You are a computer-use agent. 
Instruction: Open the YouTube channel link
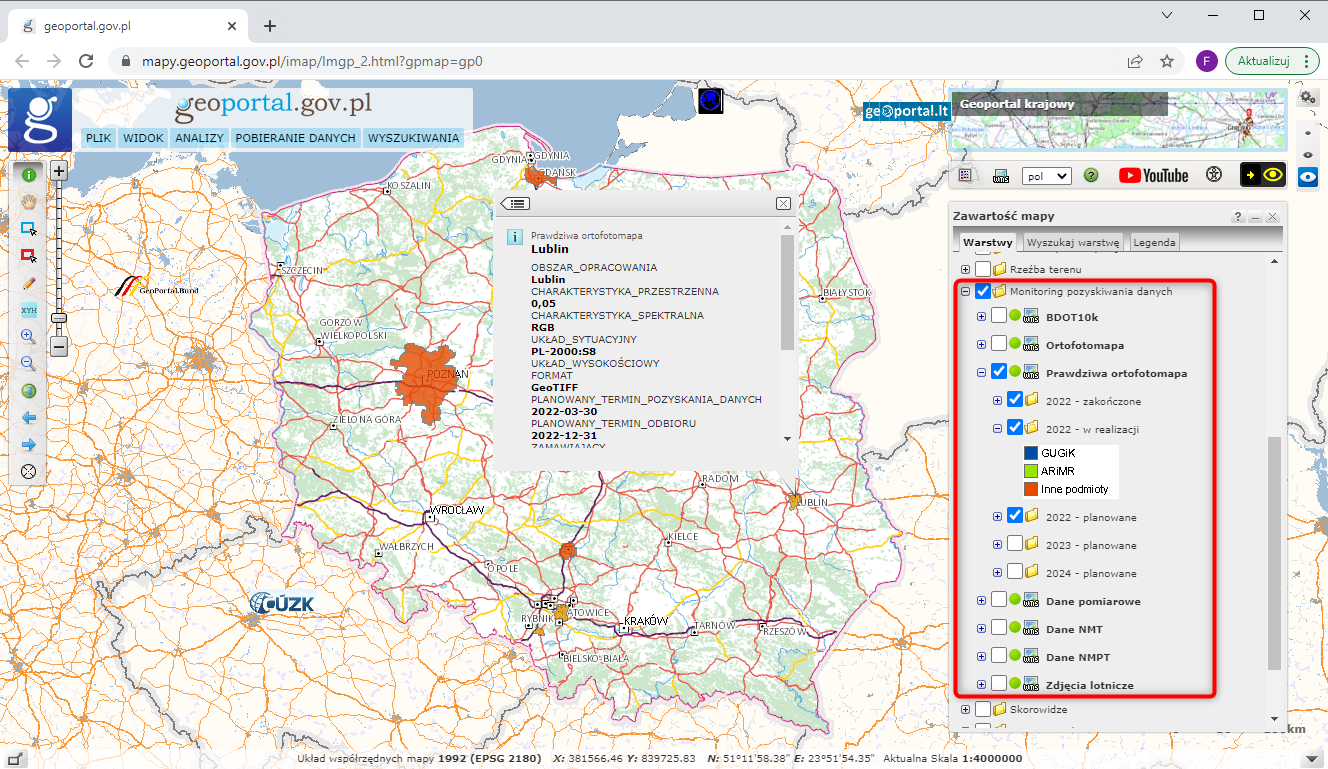[1153, 175]
